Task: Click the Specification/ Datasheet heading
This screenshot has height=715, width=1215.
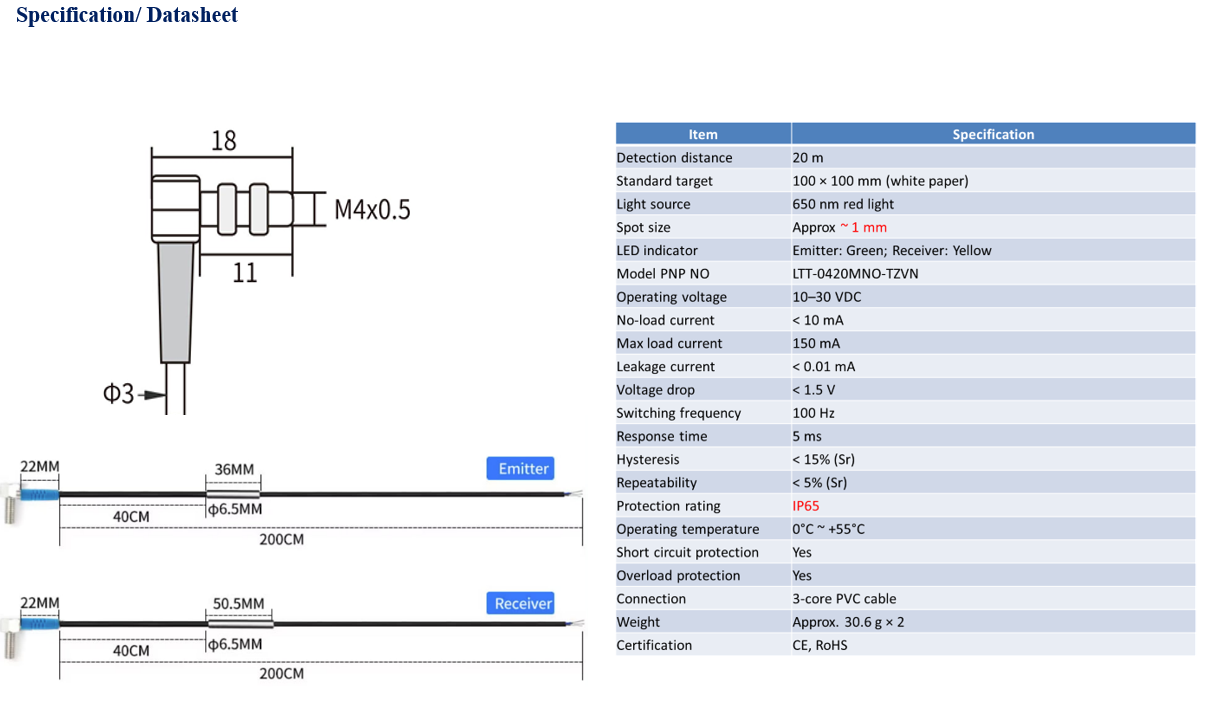Action: point(127,16)
